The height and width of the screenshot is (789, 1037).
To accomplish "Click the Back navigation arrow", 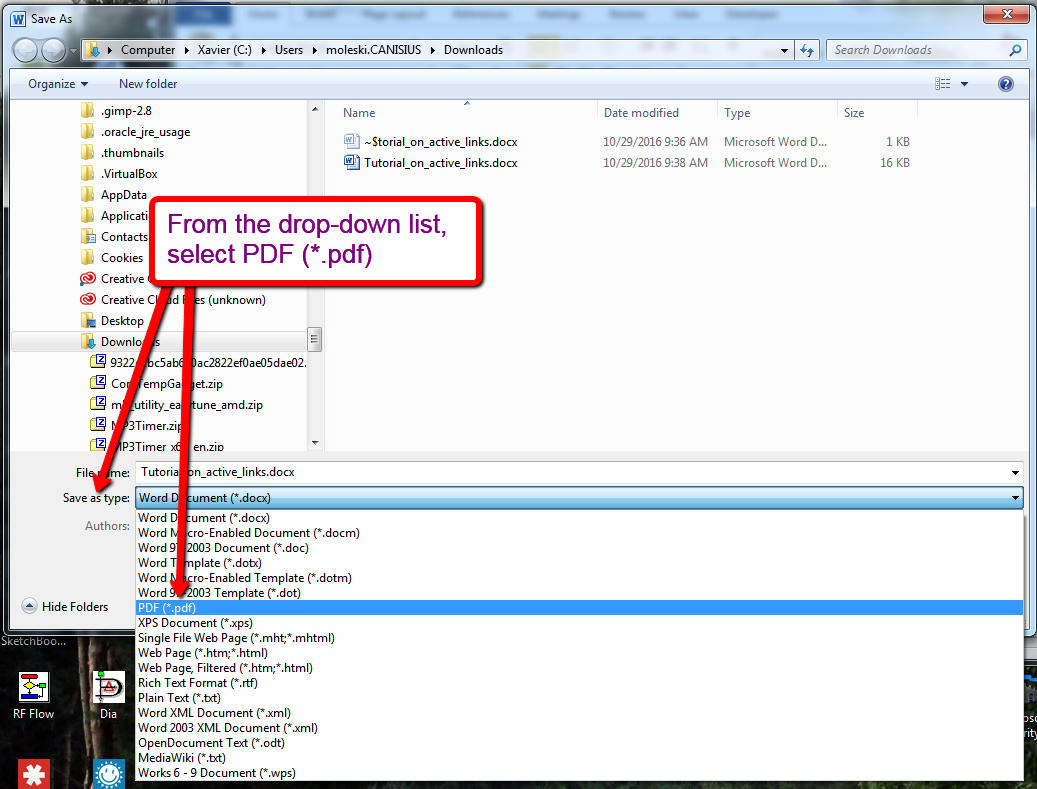I will (x=26, y=50).
